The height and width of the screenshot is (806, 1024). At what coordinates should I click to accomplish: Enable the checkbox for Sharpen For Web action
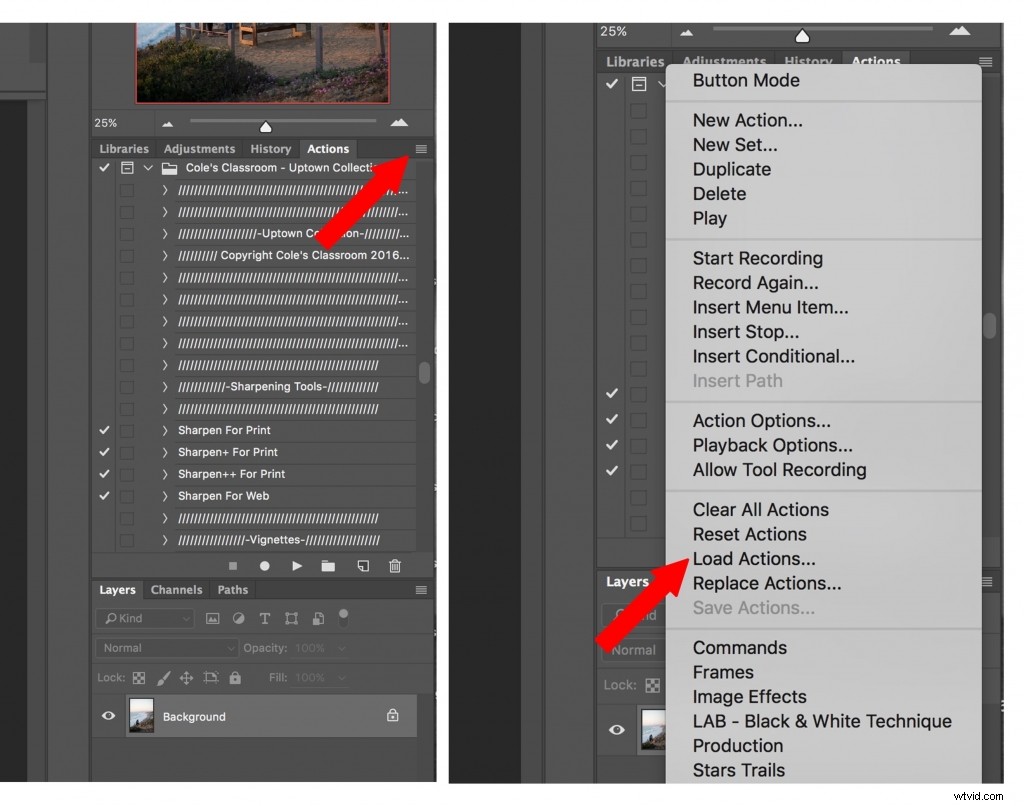click(x=104, y=495)
